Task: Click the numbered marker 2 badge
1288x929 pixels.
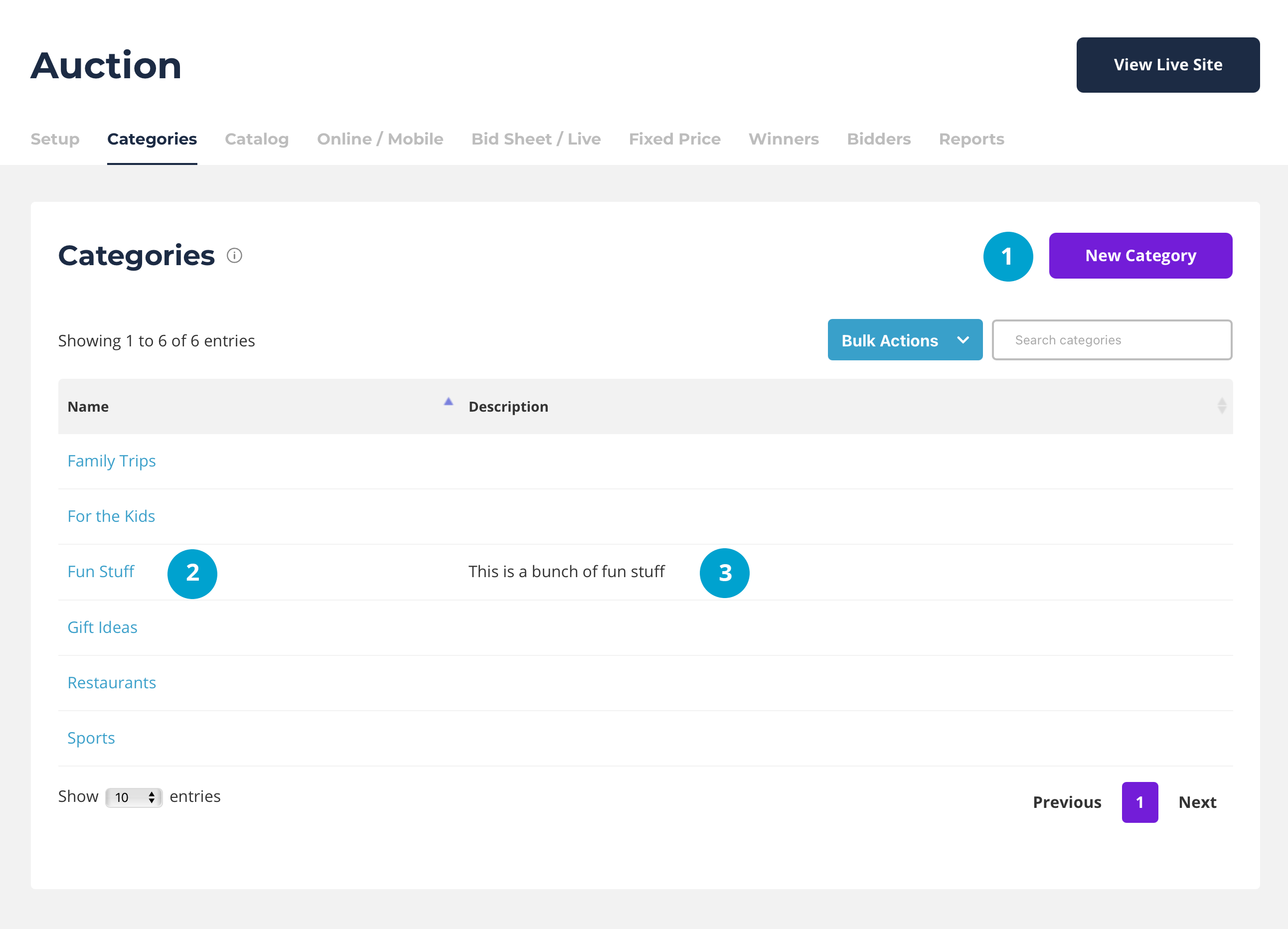Action: coord(192,574)
